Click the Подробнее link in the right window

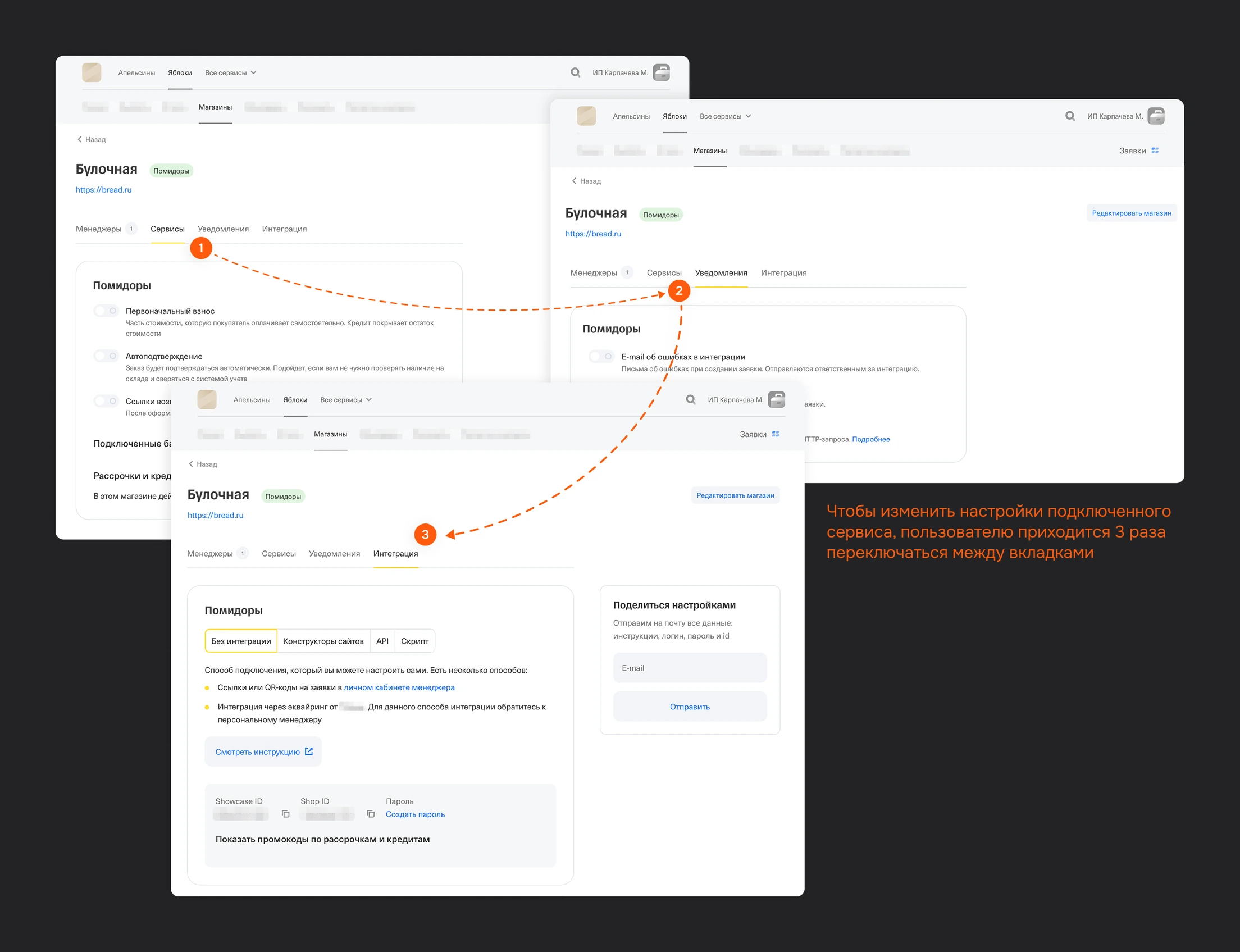[870, 439]
